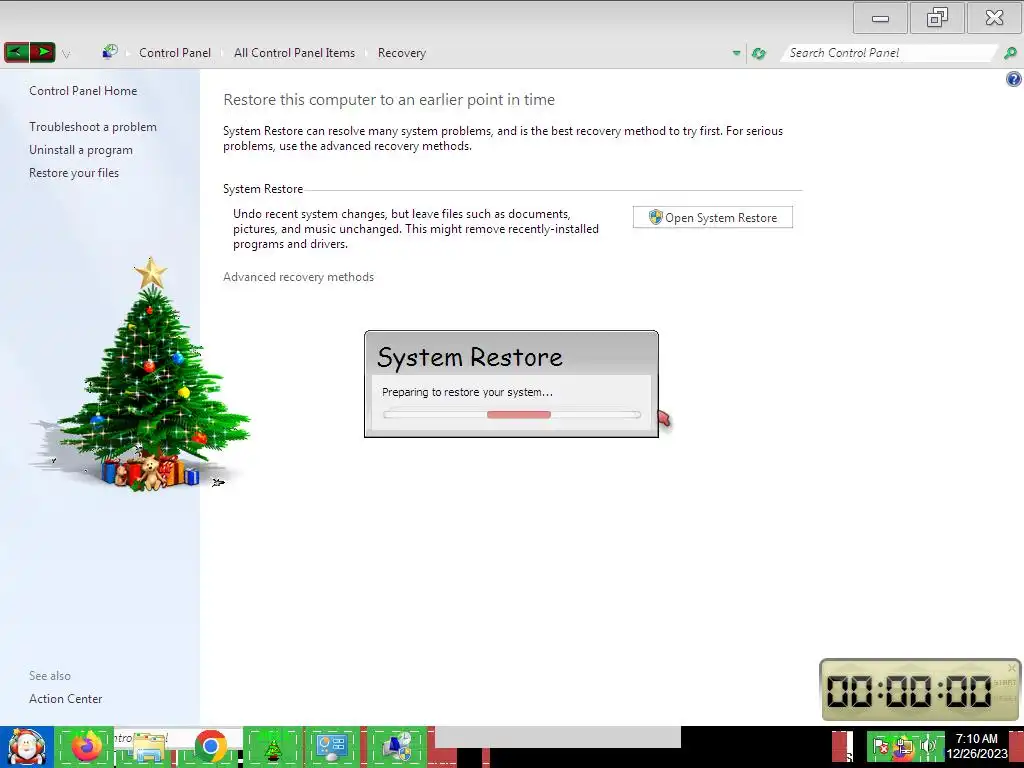The width and height of the screenshot is (1024, 768).
Task: Open Firefox from the taskbar
Action: tap(87, 746)
